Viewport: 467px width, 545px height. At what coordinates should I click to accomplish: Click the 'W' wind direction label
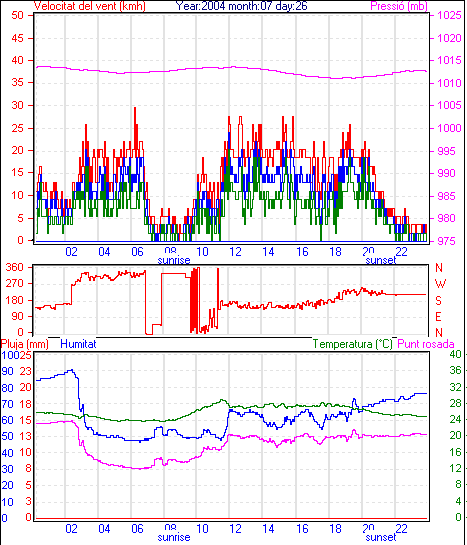pos(440,284)
